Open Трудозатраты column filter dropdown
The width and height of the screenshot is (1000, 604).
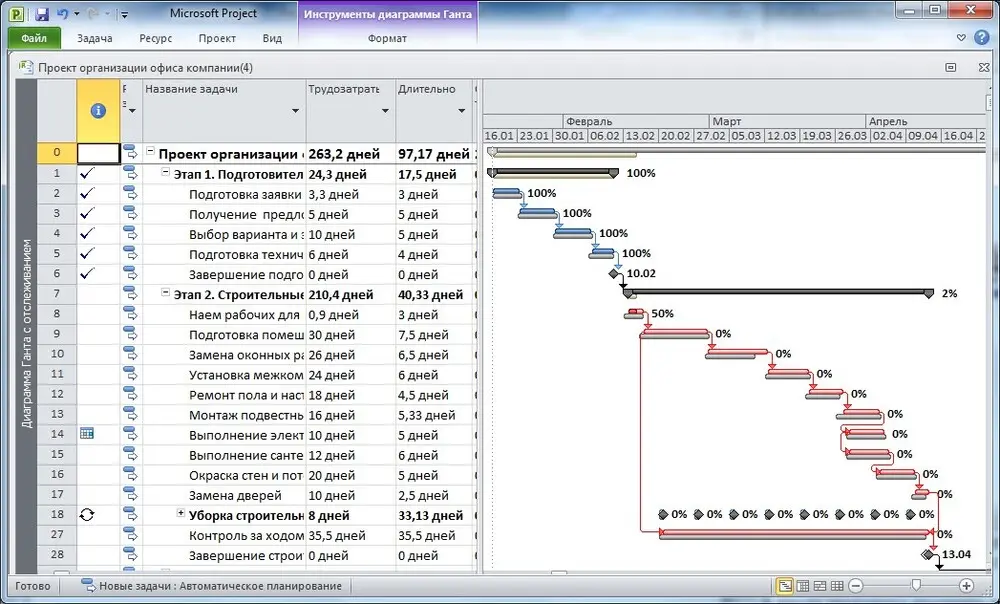pyautogui.click(x=385, y=111)
